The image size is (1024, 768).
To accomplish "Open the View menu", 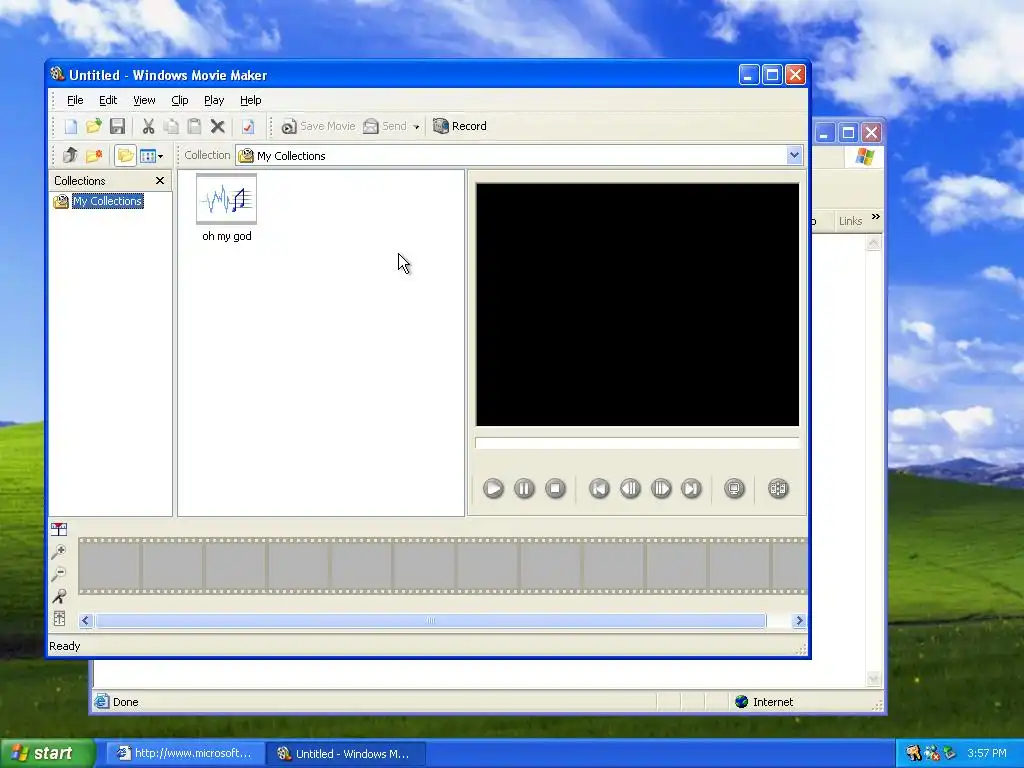I will click(144, 100).
